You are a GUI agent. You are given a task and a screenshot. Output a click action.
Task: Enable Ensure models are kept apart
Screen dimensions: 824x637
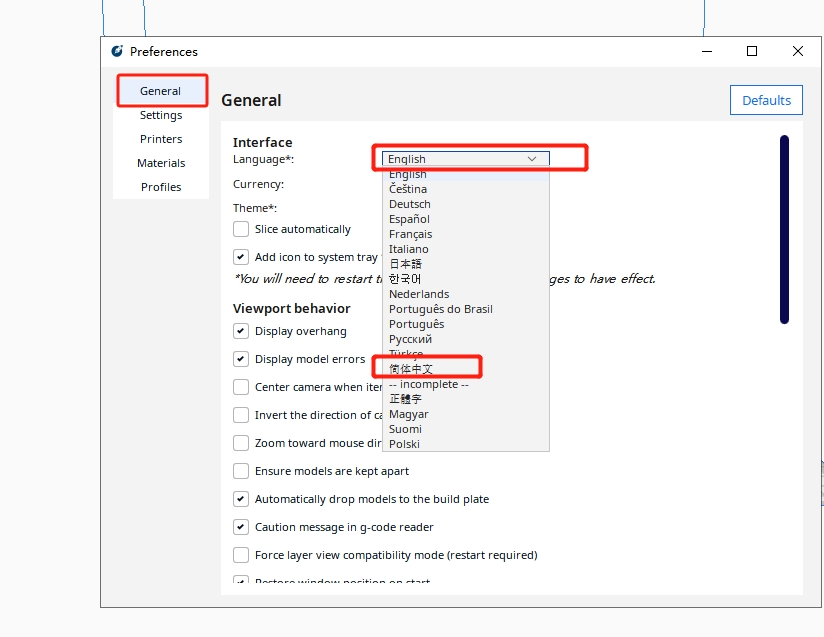coord(241,471)
